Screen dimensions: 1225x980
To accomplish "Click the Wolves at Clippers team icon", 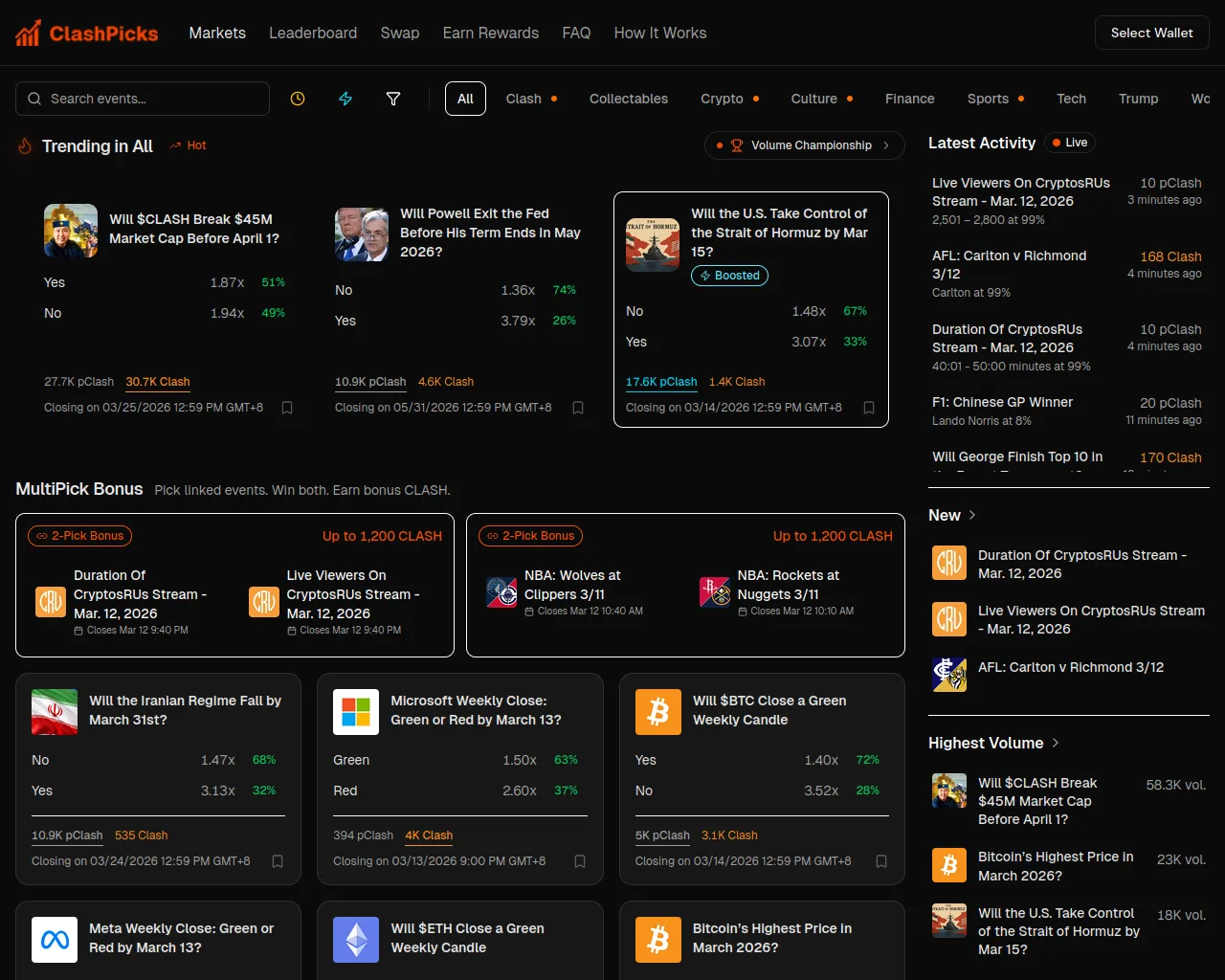I will [501, 592].
